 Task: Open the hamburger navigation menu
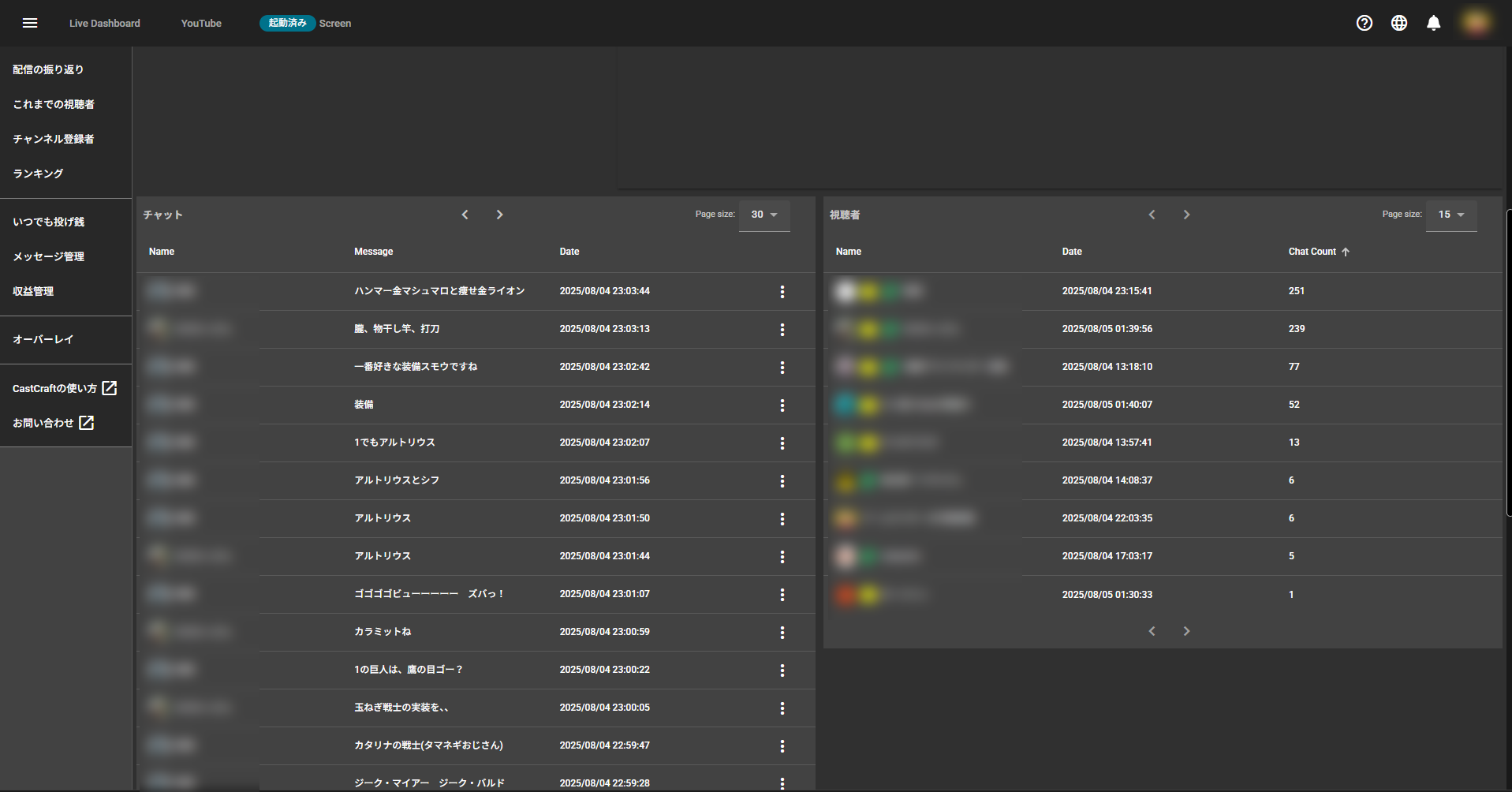(30, 23)
